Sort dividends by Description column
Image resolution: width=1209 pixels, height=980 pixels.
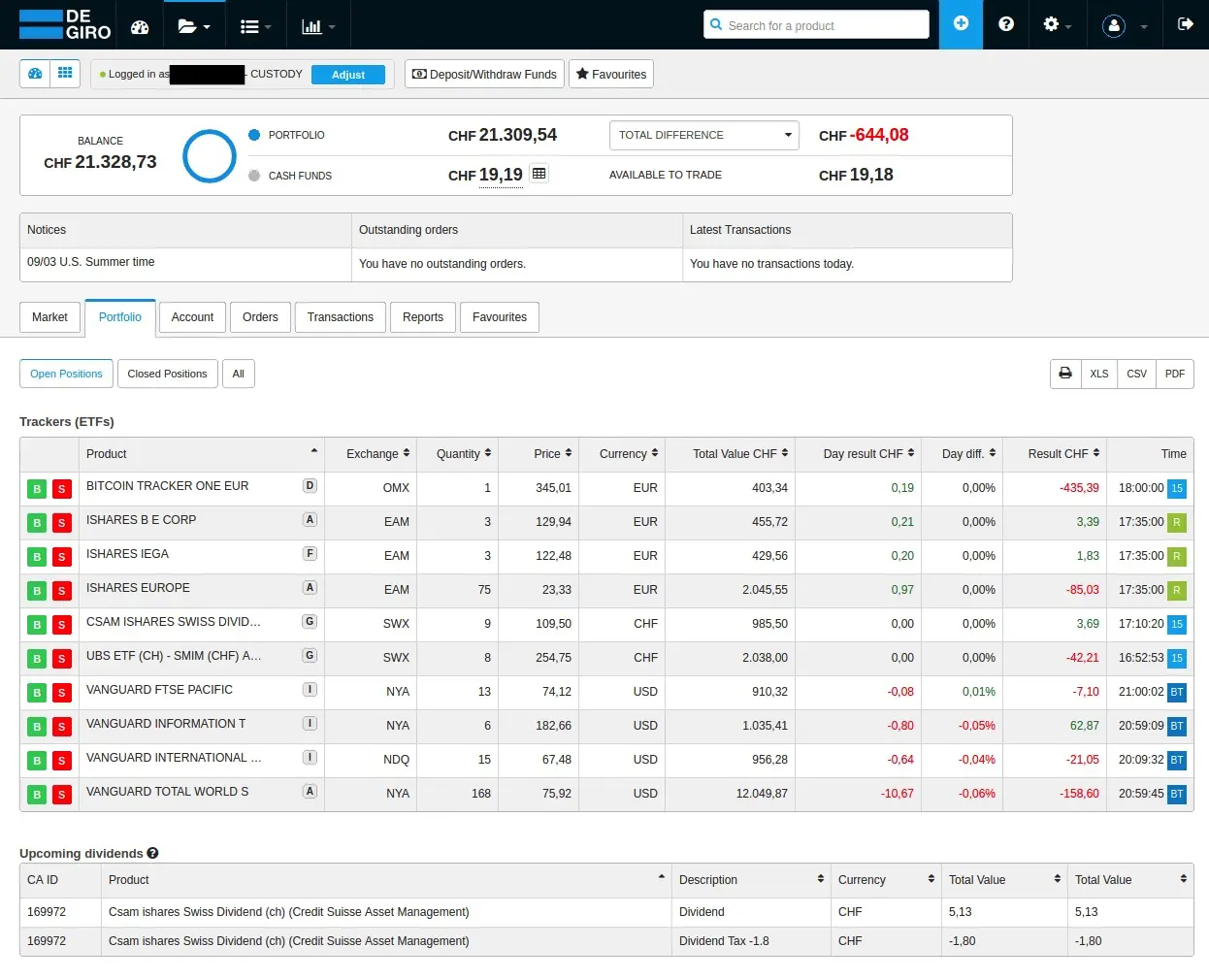tap(751, 879)
